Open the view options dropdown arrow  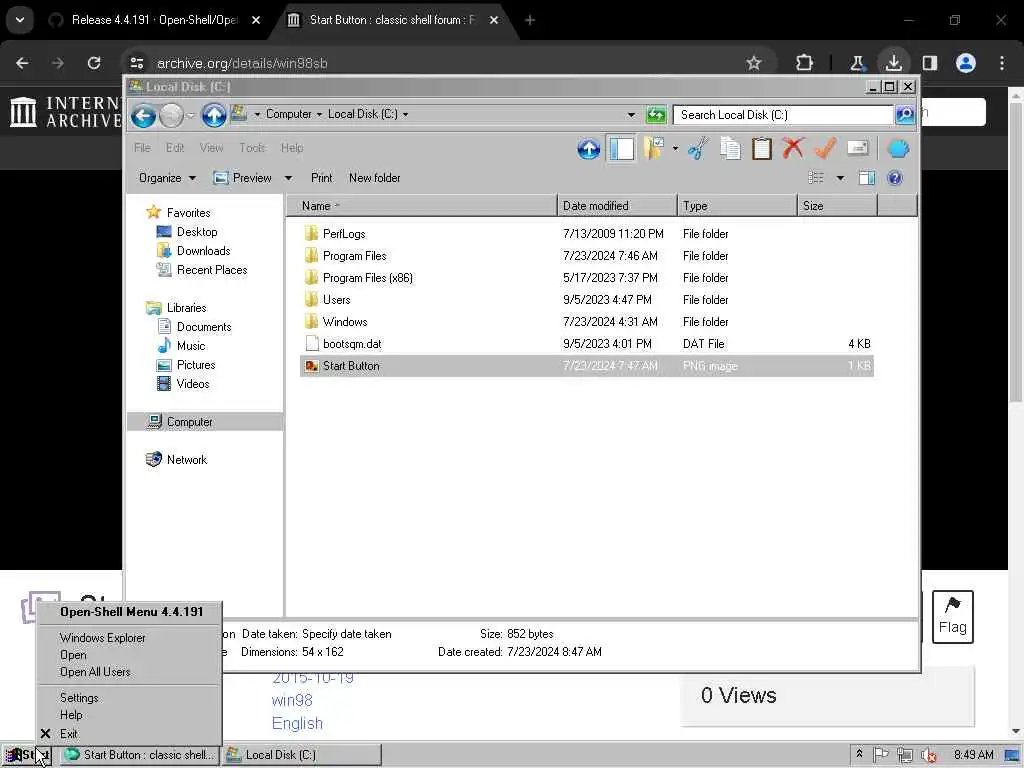point(840,178)
